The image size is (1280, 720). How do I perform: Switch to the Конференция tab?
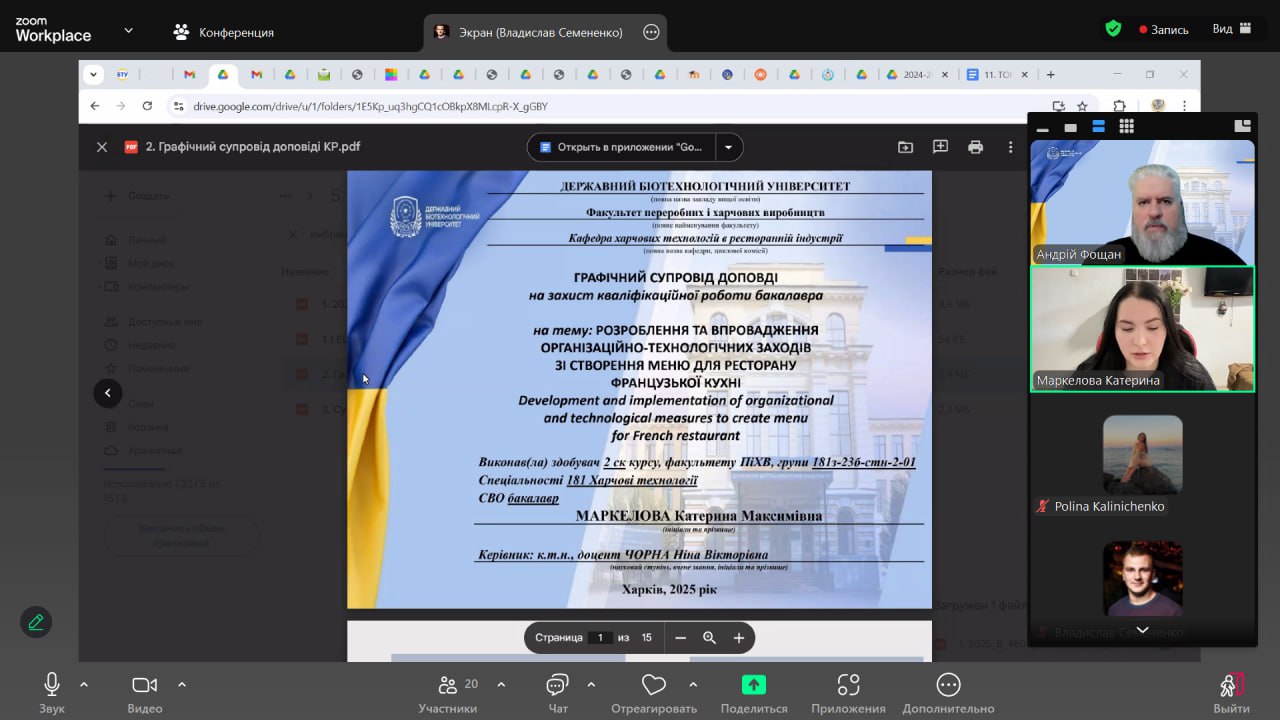pos(224,32)
